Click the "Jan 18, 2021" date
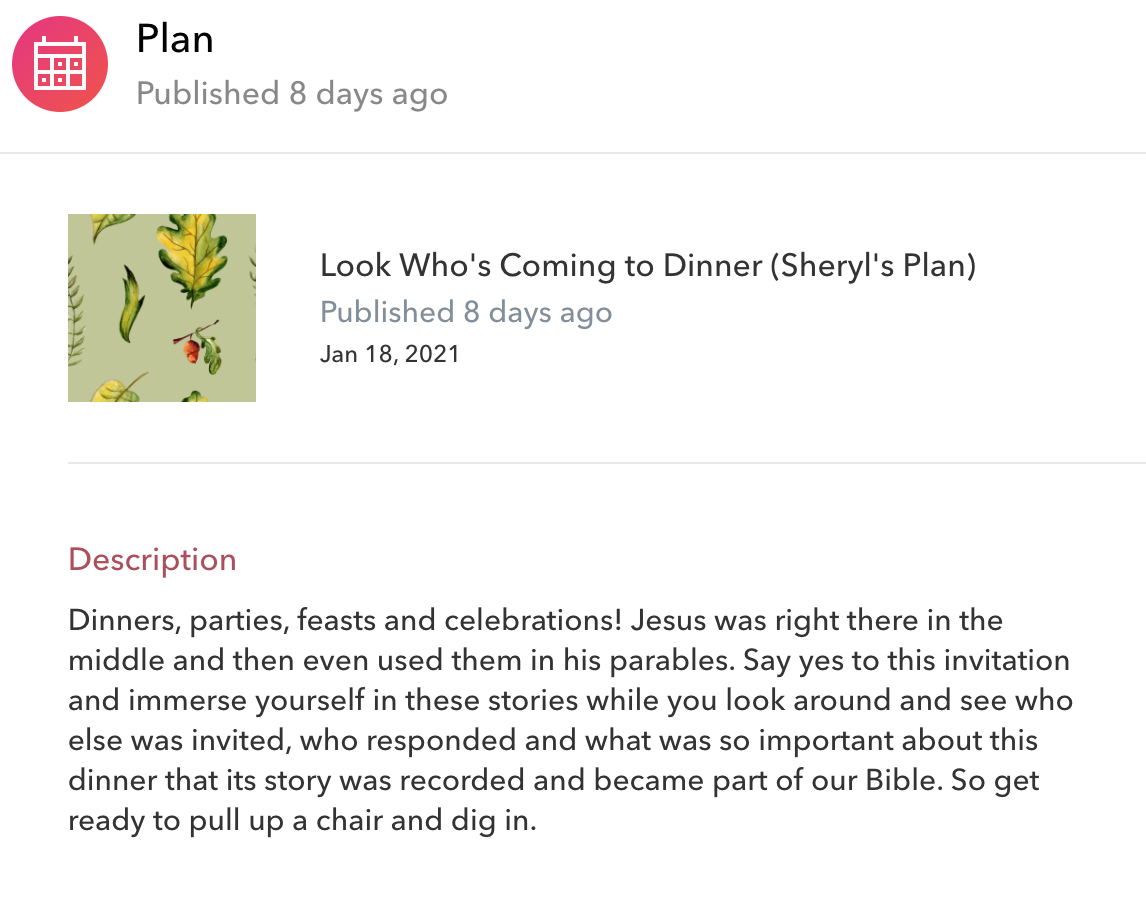This screenshot has width=1146, height=902. pyautogui.click(x=389, y=354)
